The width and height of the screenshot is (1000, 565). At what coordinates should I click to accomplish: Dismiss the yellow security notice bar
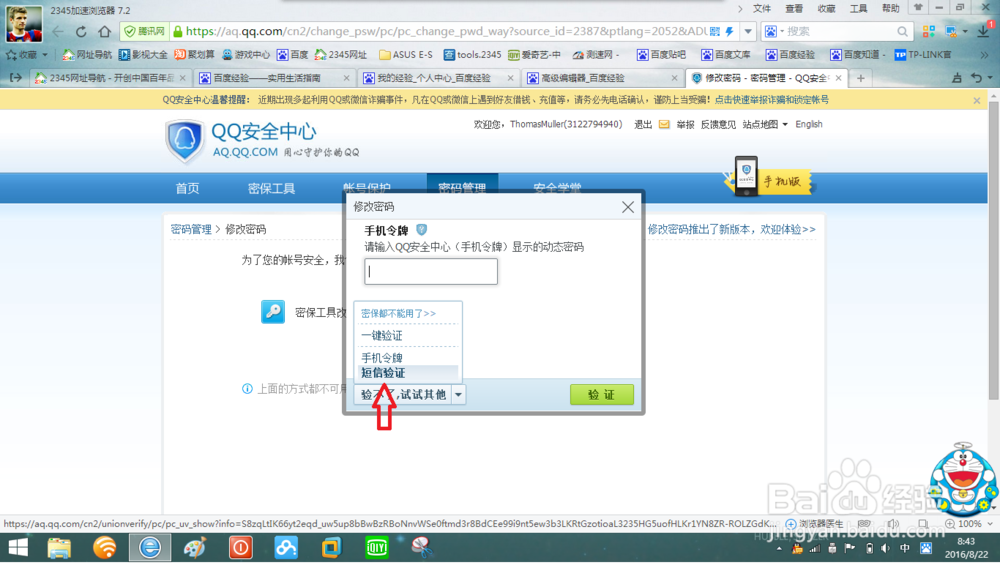[976, 100]
